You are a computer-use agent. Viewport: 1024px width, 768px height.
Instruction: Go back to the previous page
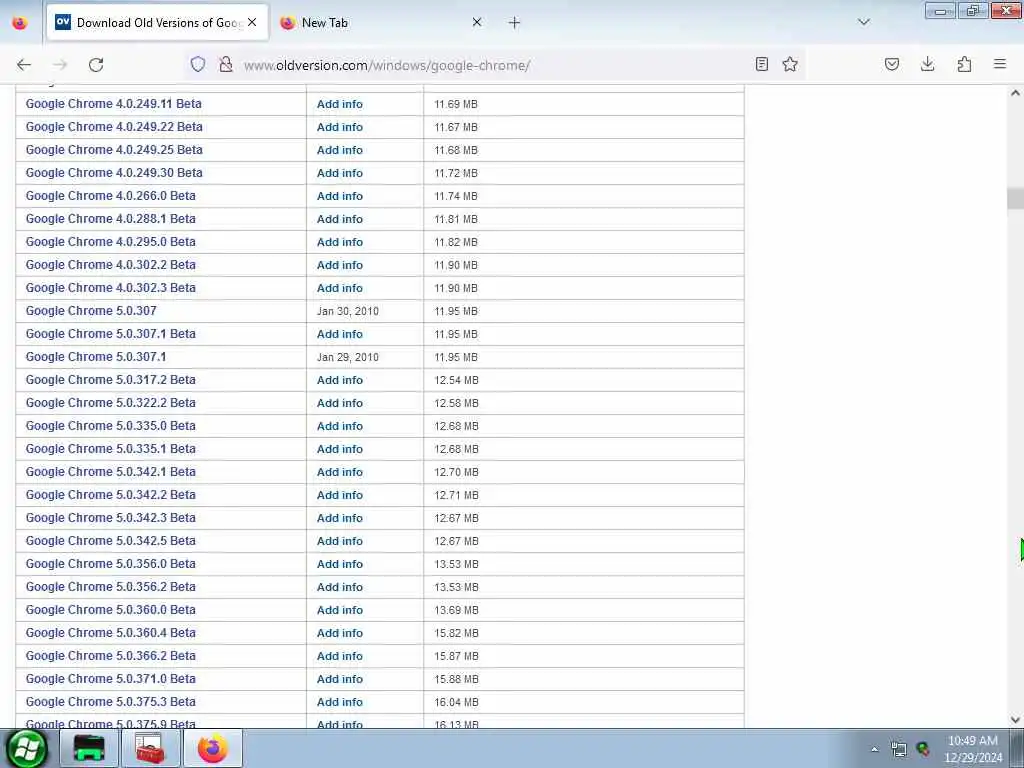pyautogui.click(x=24, y=65)
